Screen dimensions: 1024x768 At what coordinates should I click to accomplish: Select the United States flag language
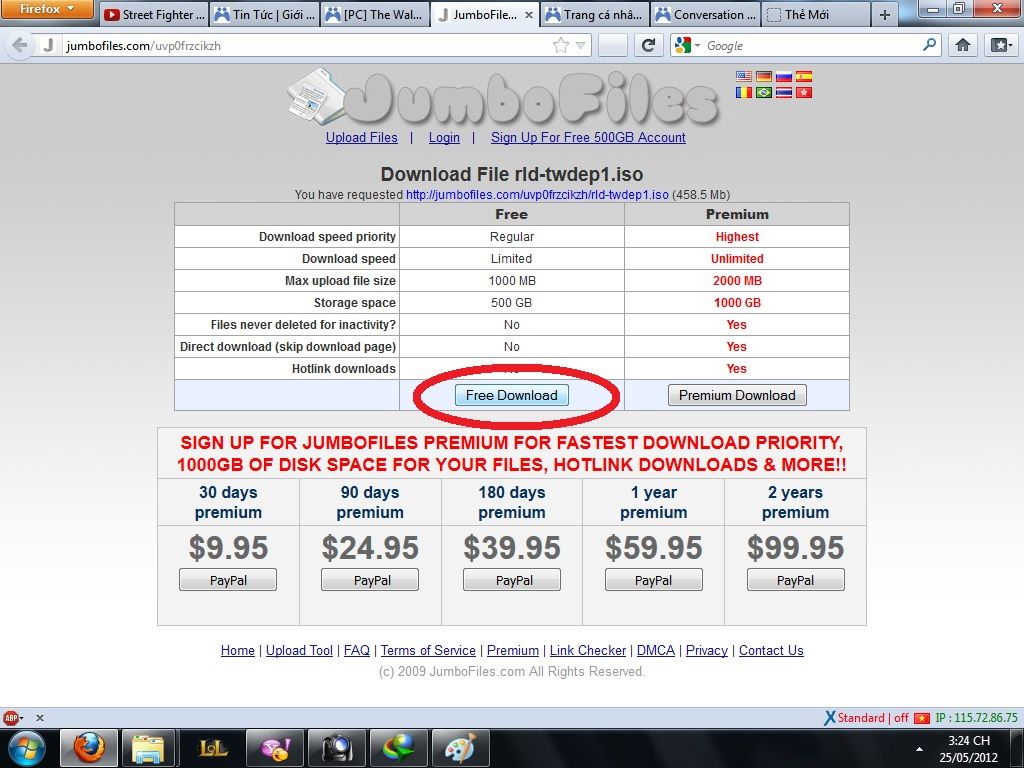[744, 76]
